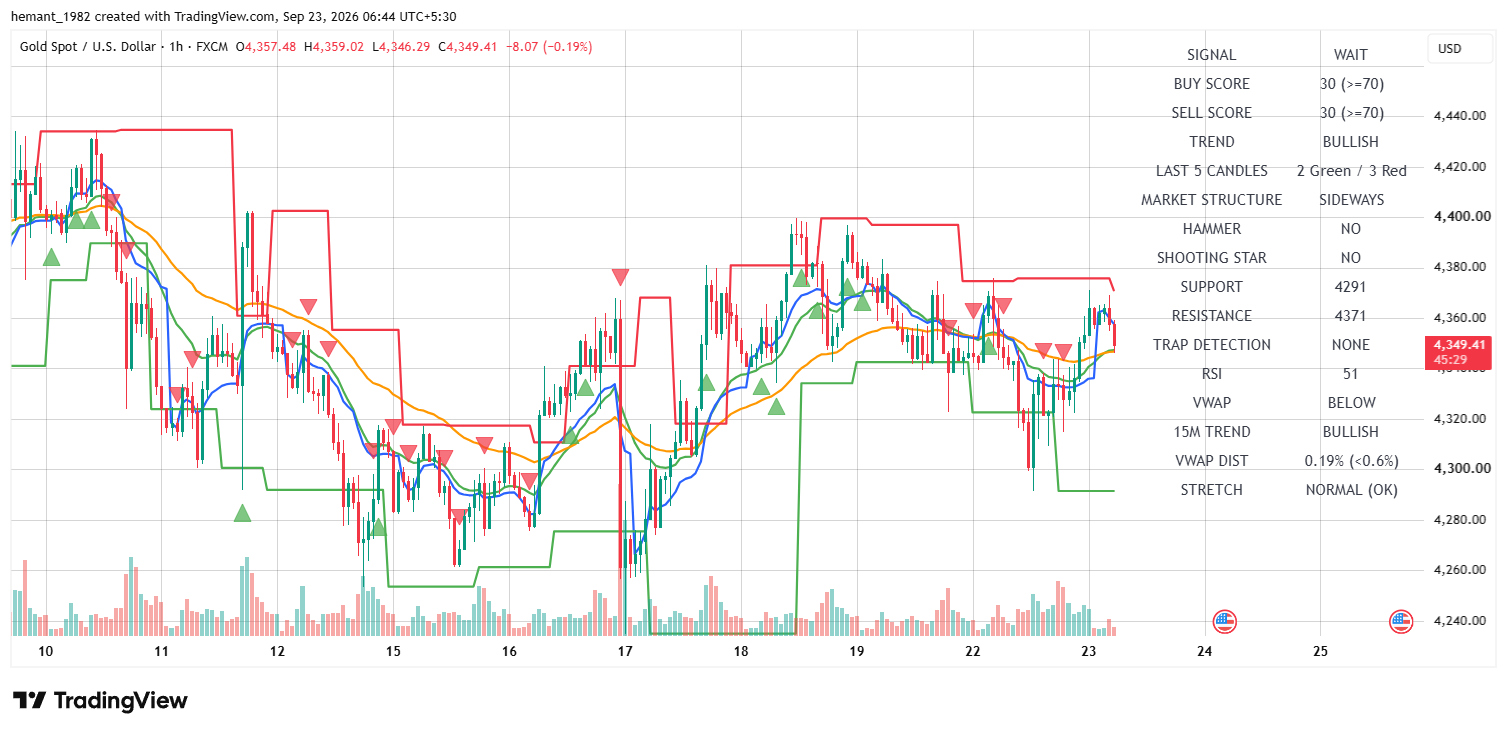Click the SHOOTING STAR label

point(1211,258)
